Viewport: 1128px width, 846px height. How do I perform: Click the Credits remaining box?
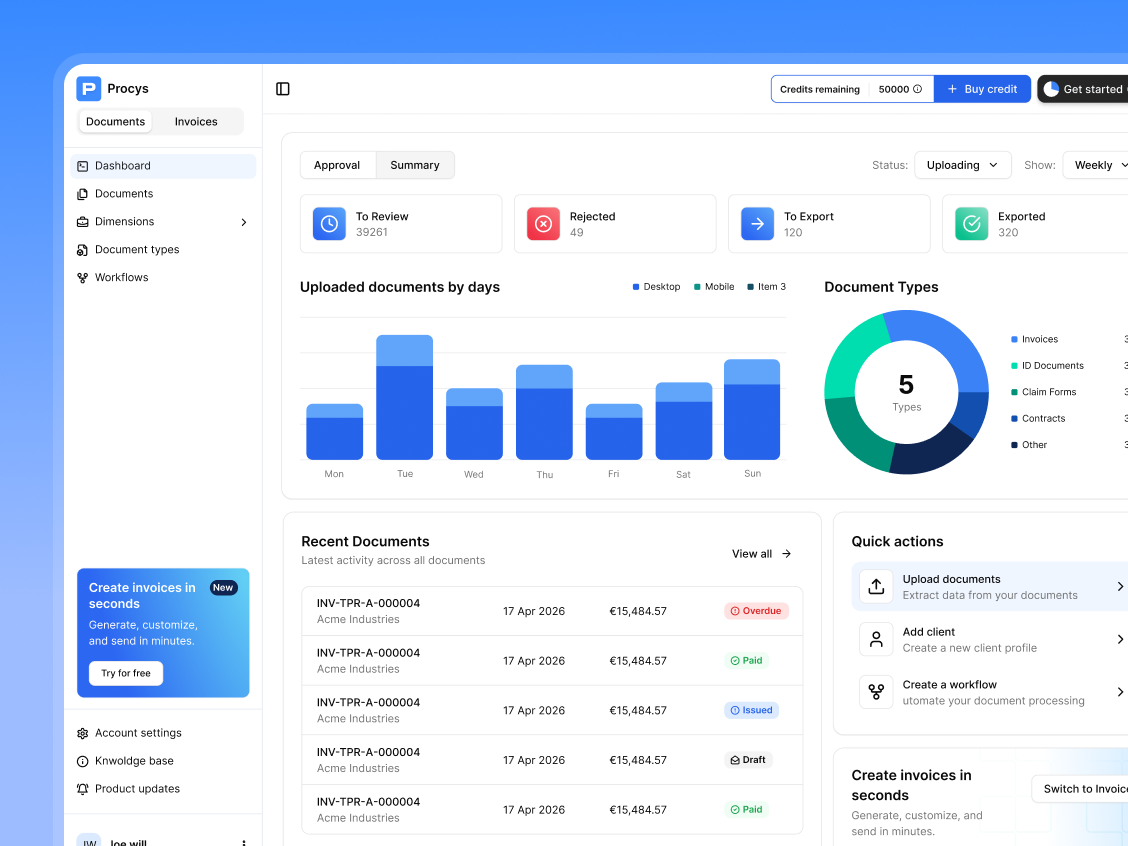click(852, 89)
